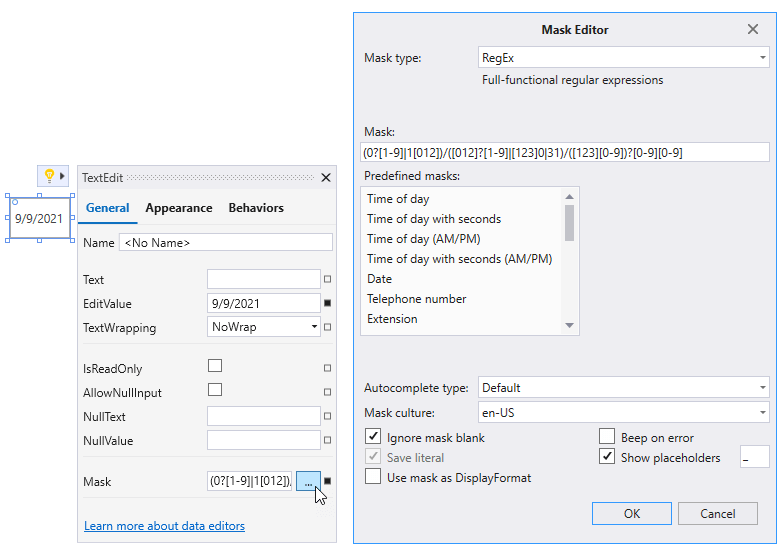Enable the Beep on error checkbox

(606, 437)
